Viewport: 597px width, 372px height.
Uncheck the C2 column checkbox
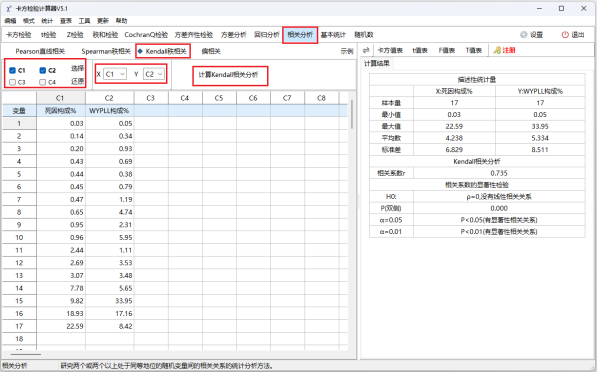tap(43, 70)
